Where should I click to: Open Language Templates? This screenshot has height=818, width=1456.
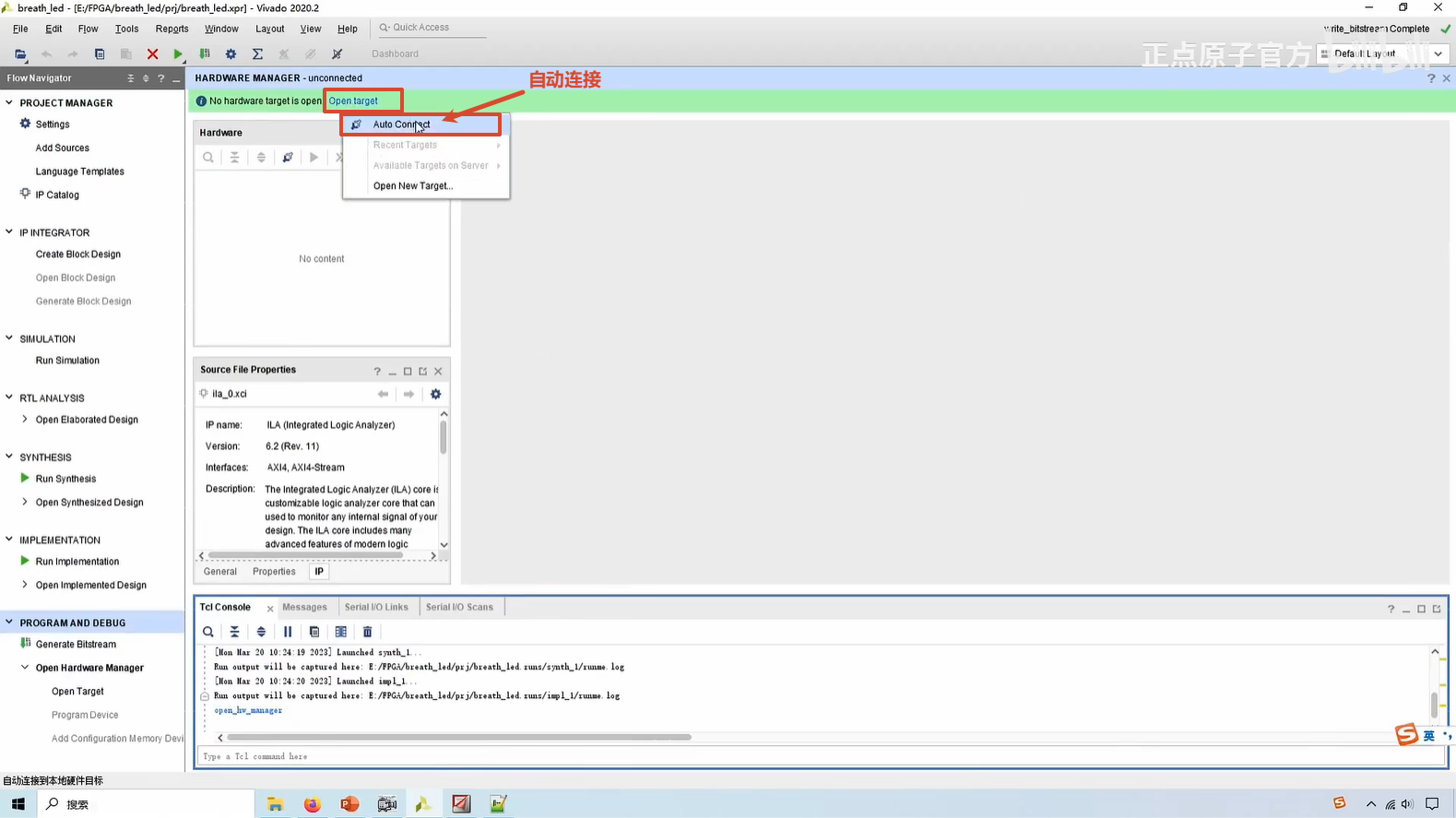point(79,172)
